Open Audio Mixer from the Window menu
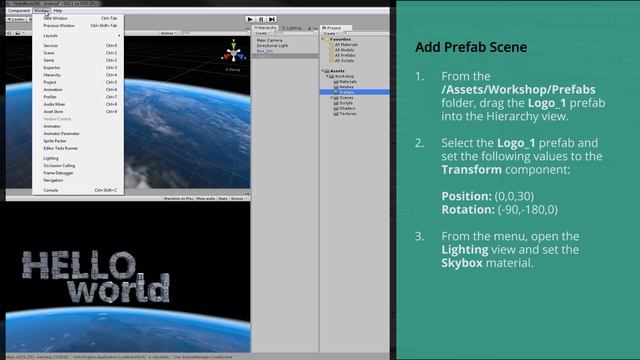Viewport: 640px width, 360px height. [x=78, y=104]
